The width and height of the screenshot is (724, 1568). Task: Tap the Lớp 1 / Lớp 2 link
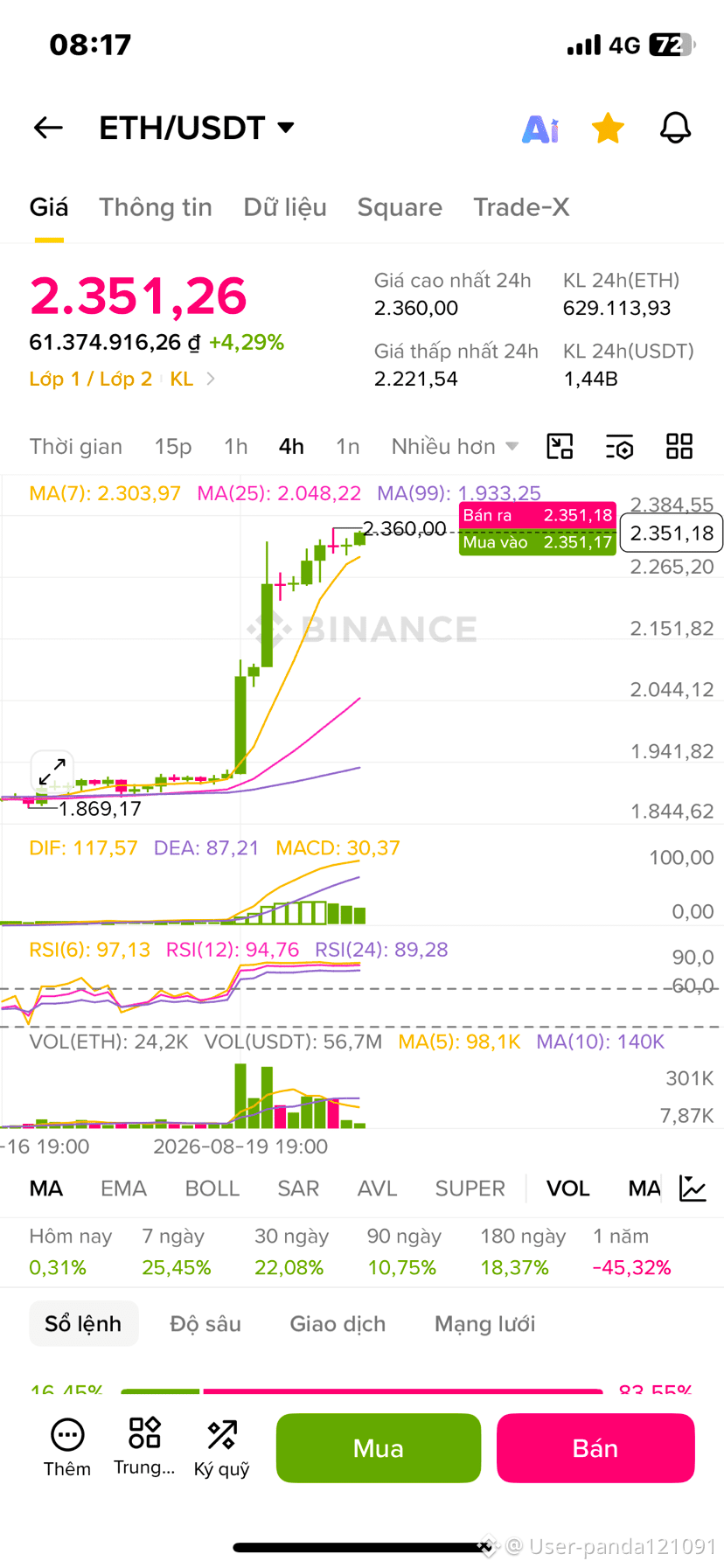click(91, 379)
